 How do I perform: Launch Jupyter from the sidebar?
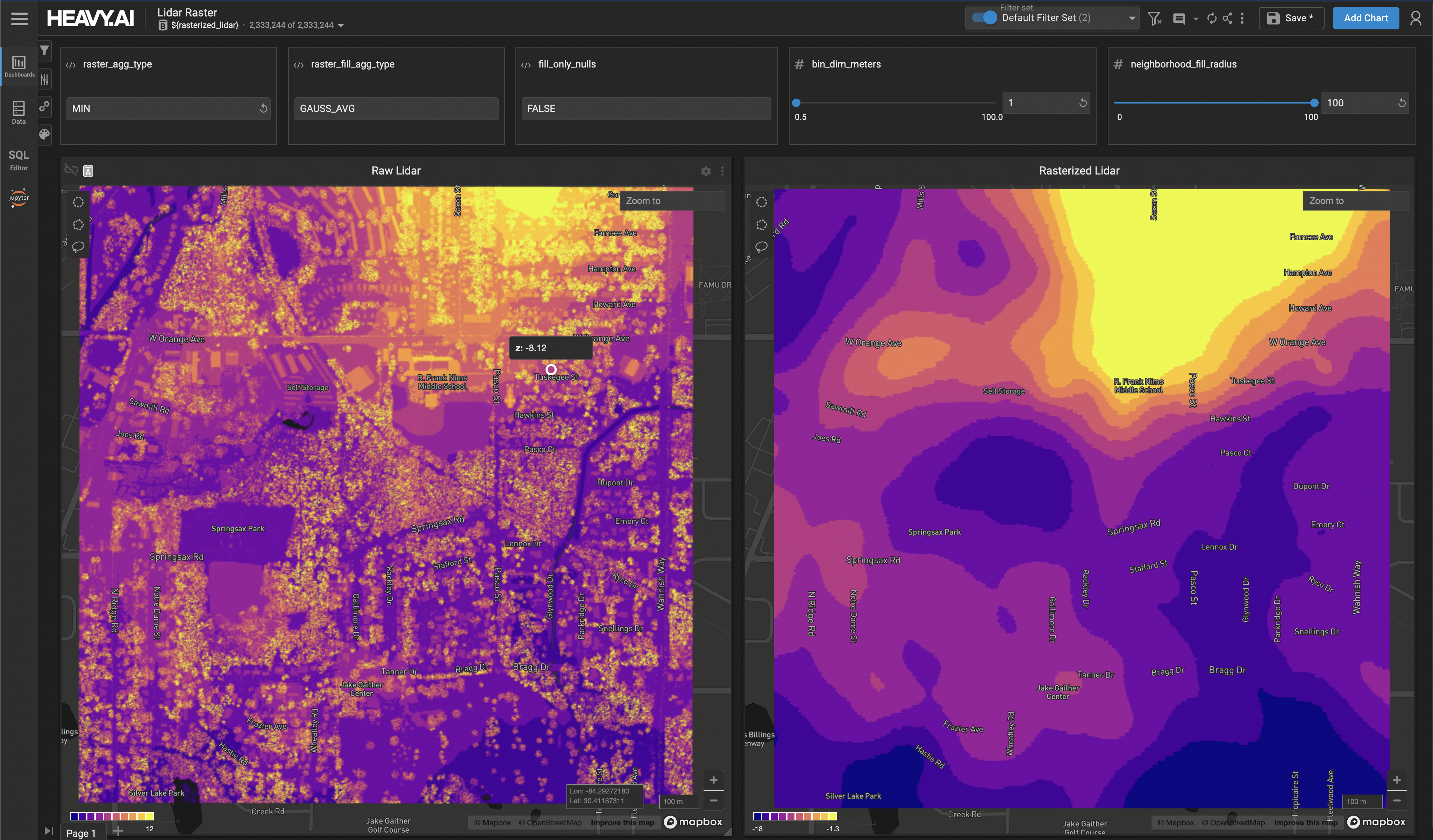click(x=19, y=197)
